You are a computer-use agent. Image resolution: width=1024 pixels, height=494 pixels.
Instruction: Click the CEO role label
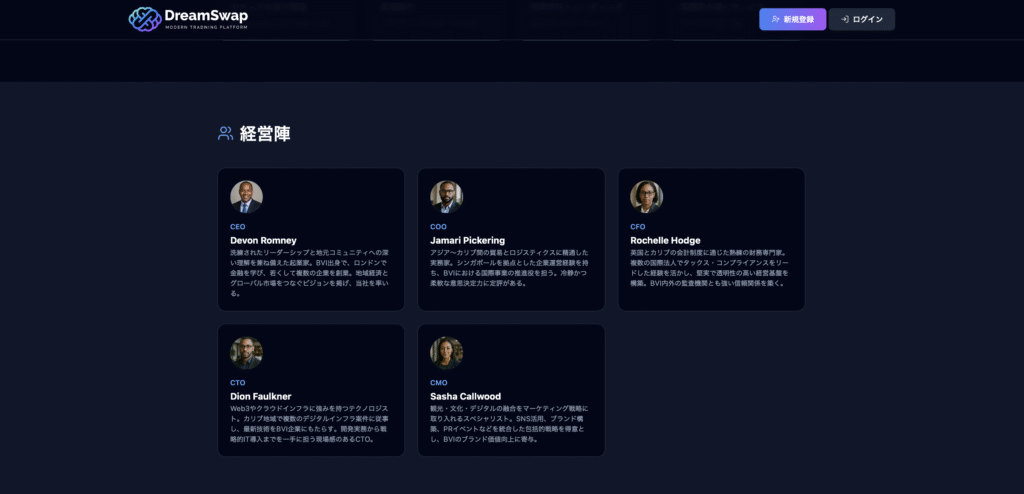coord(238,227)
